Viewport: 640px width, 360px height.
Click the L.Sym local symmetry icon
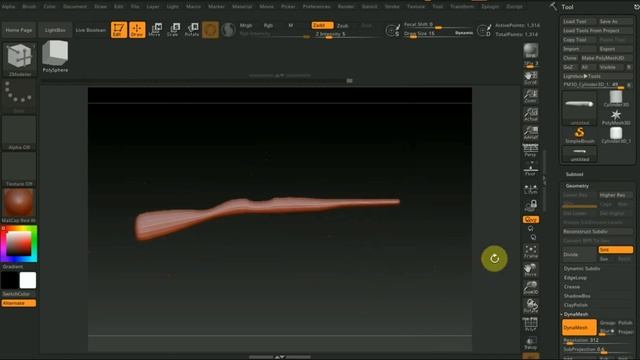click(531, 189)
